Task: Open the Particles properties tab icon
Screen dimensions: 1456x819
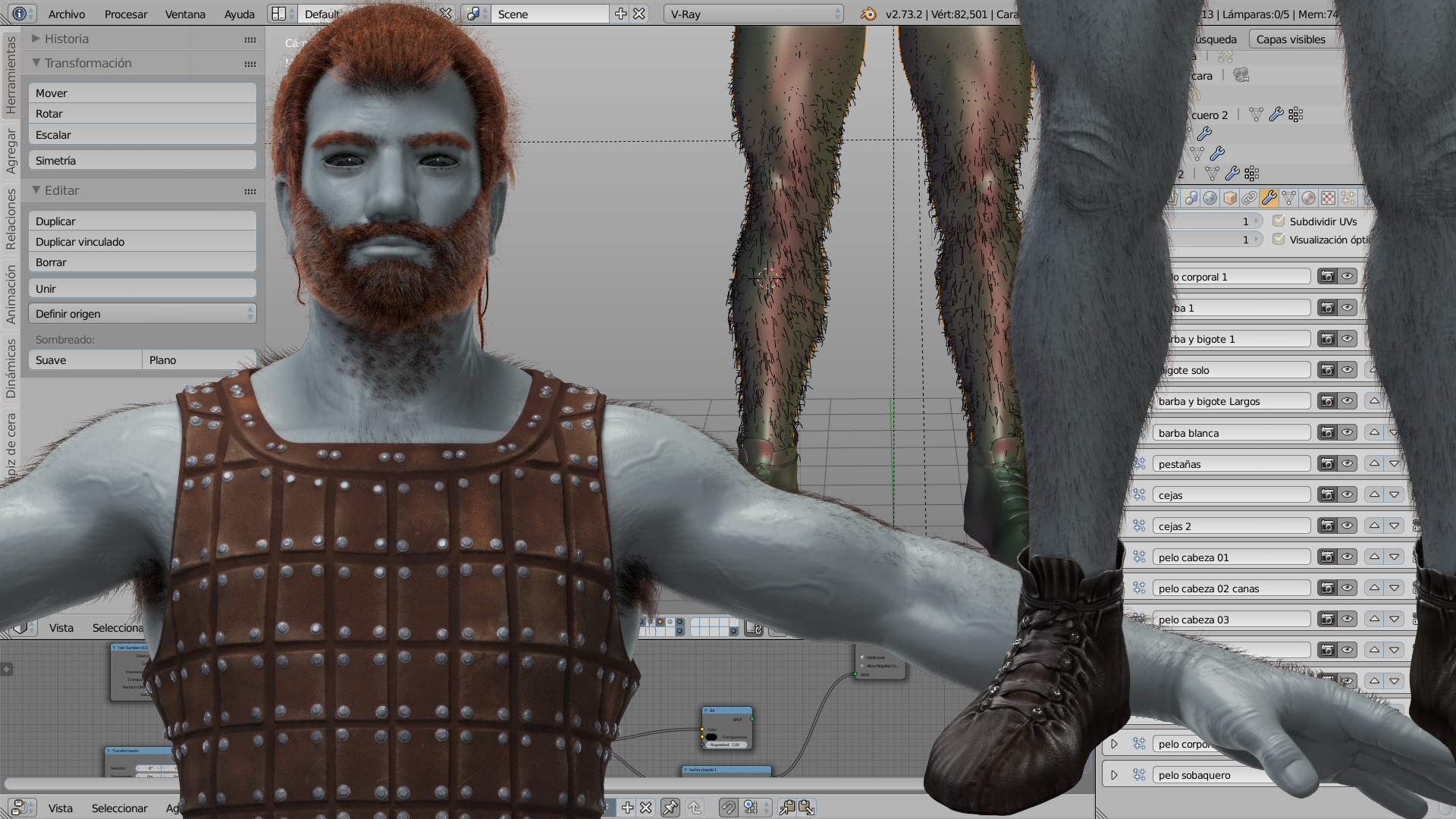Action: (x=1348, y=199)
